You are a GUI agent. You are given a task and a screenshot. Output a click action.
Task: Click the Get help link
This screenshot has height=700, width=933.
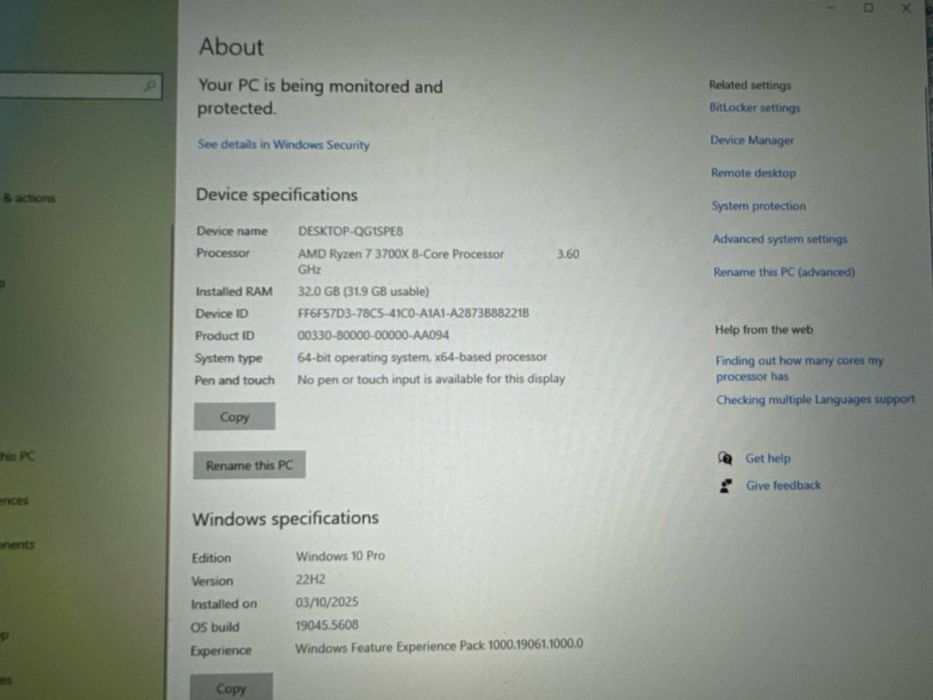pyautogui.click(x=768, y=458)
